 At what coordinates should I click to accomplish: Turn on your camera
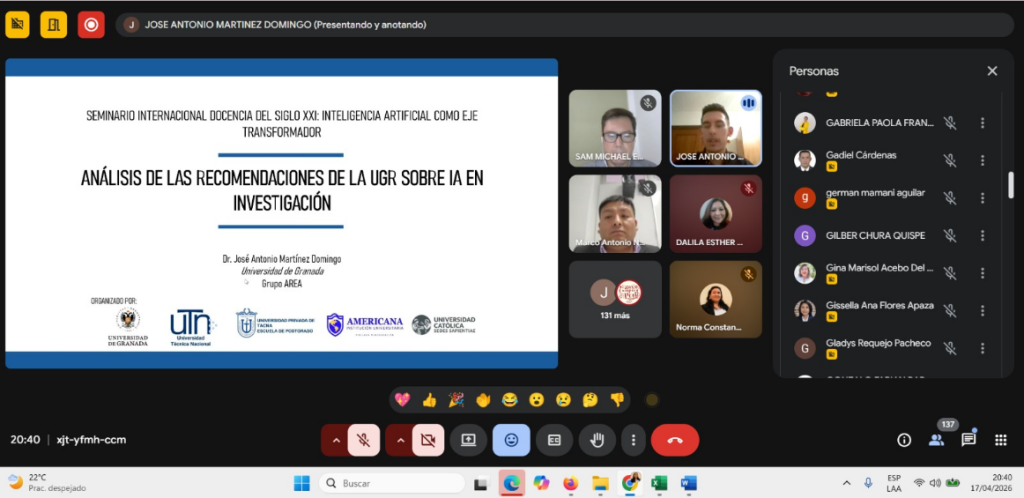point(430,440)
